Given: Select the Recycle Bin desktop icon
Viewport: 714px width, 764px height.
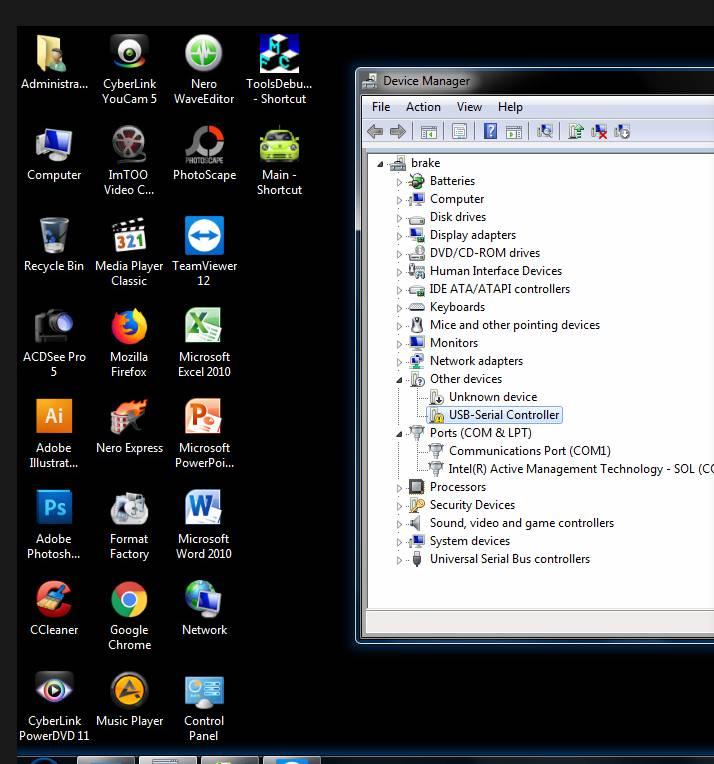Looking at the screenshot, I should tap(54, 245).
